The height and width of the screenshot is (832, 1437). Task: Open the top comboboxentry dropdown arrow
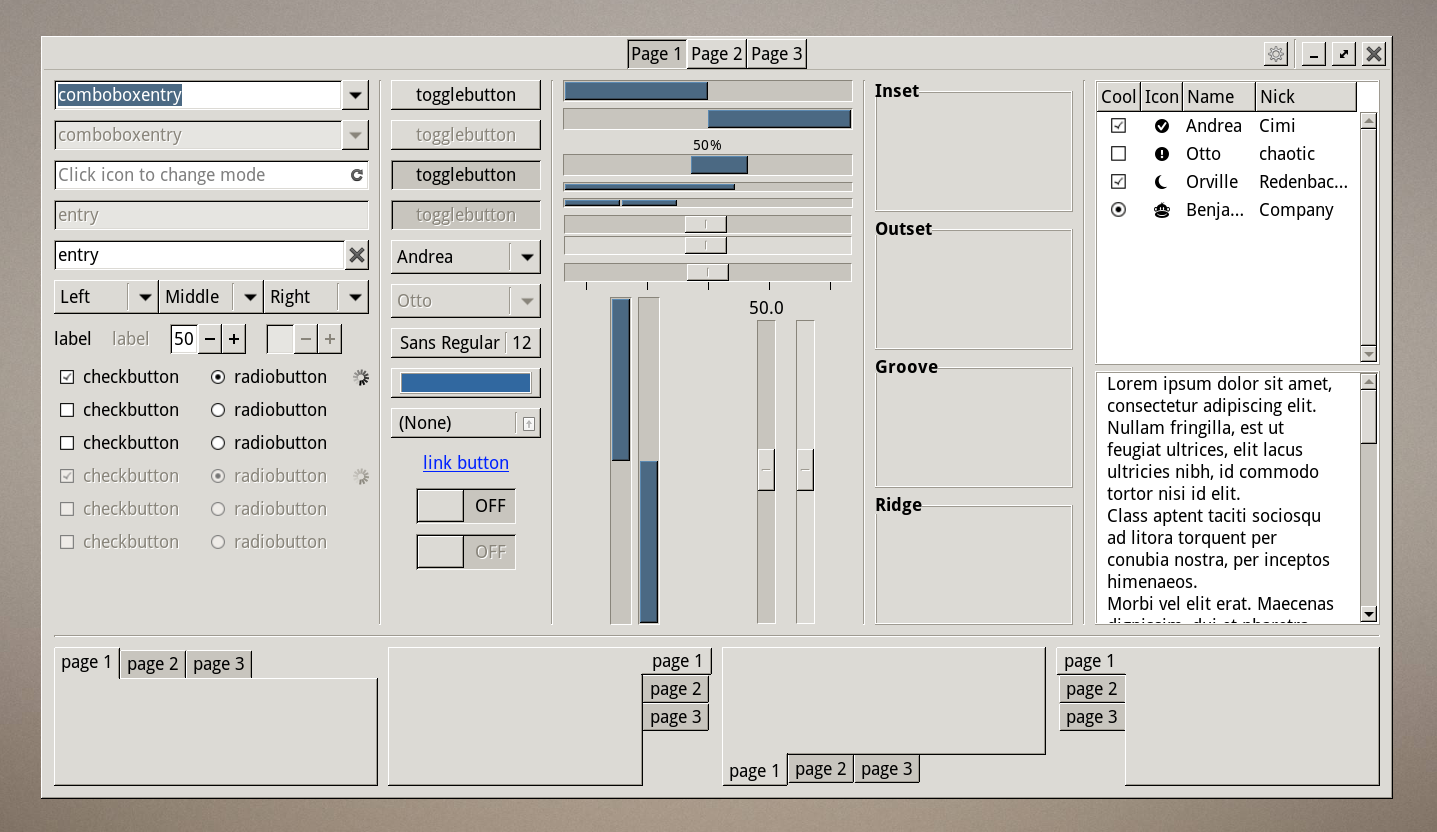point(355,95)
